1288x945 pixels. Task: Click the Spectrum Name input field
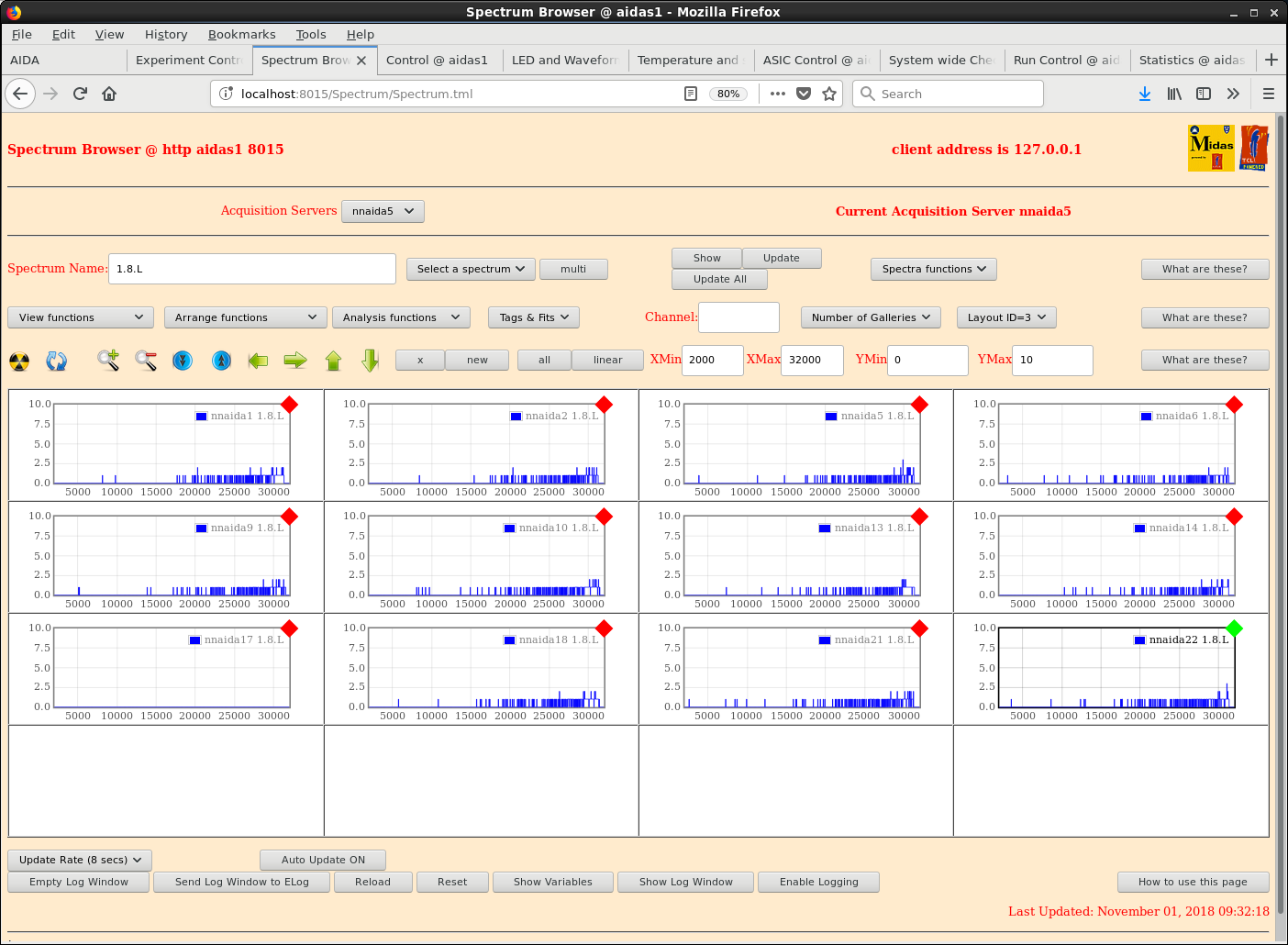pos(252,269)
